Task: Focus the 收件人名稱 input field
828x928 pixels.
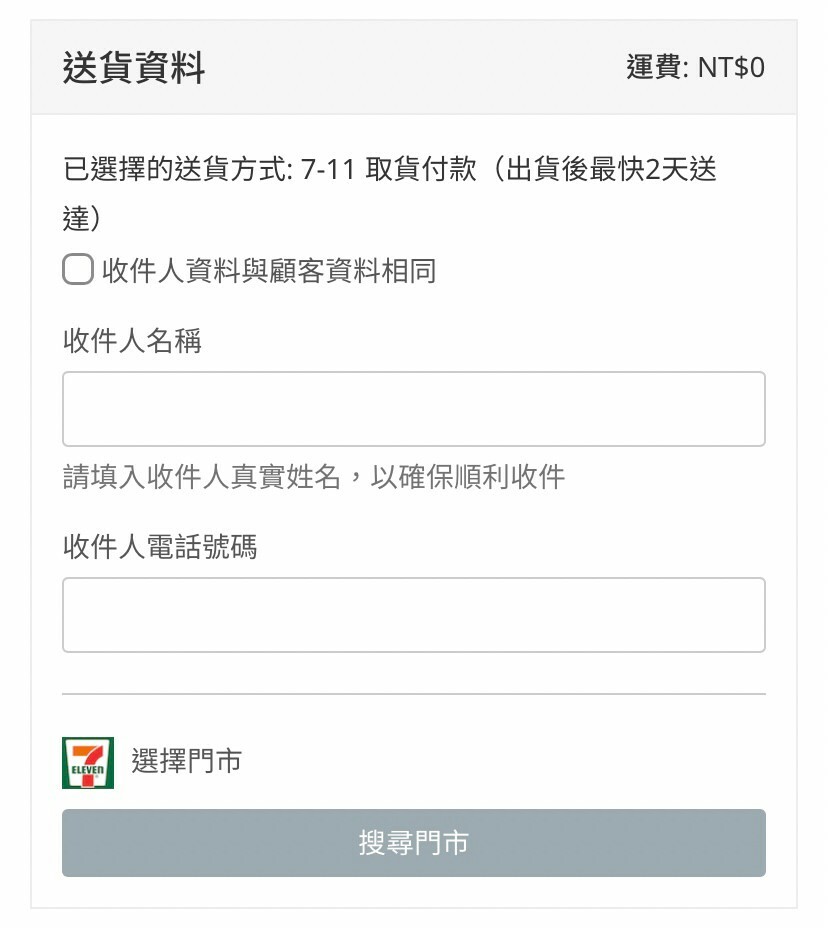Action: tap(414, 409)
